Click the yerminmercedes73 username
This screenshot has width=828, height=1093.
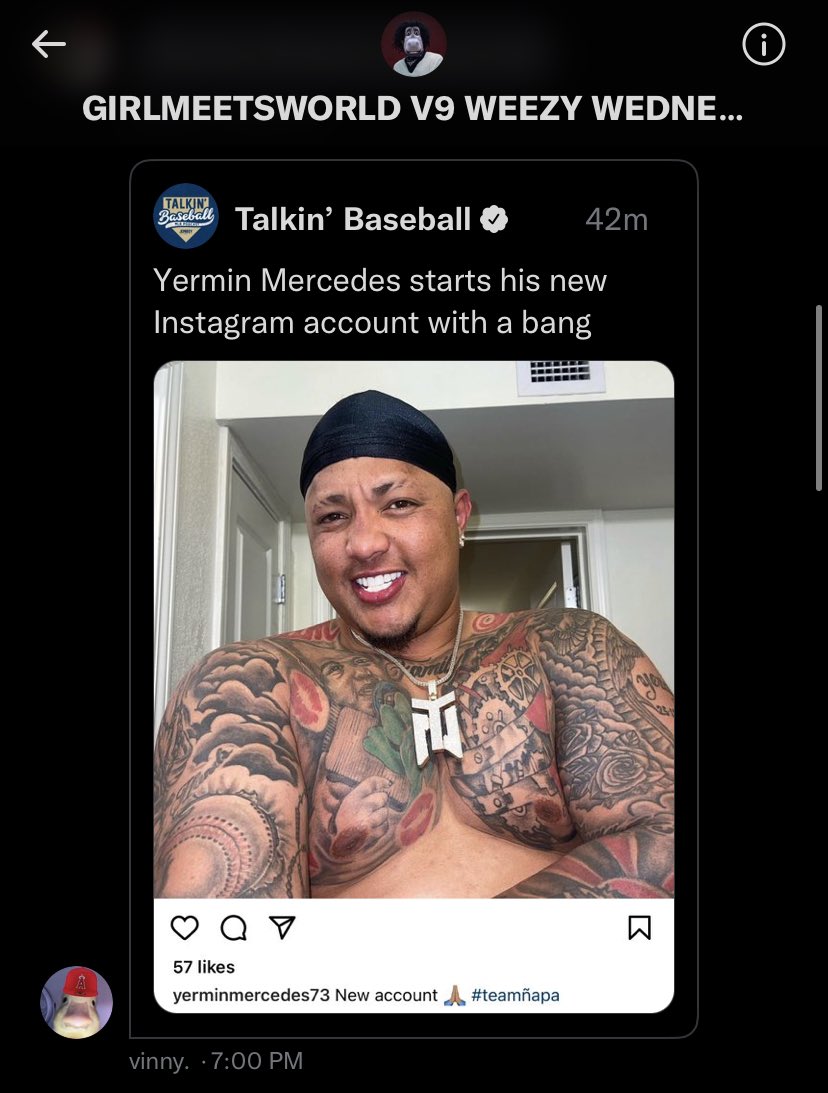[x=251, y=995]
